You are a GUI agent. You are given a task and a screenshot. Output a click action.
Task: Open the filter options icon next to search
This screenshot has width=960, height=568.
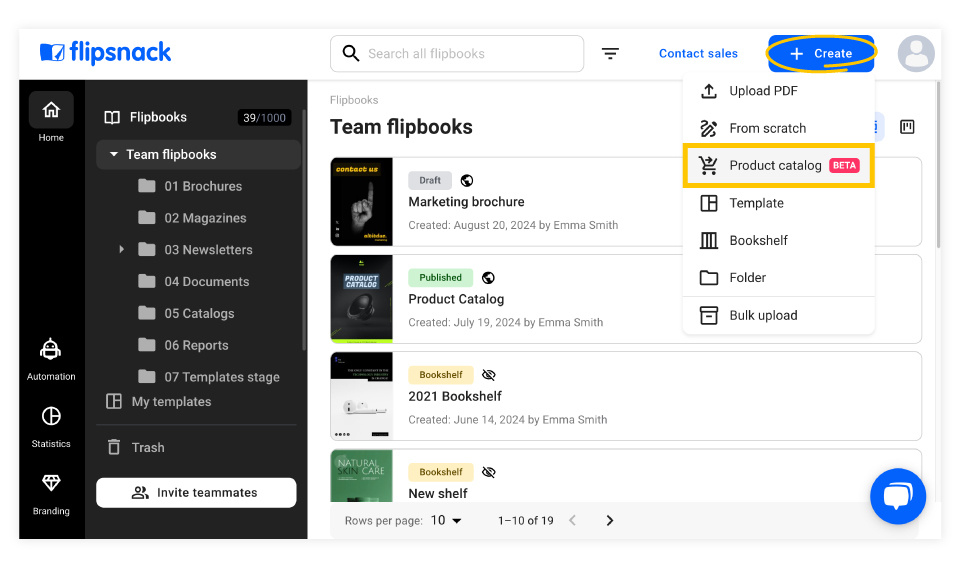click(x=610, y=54)
